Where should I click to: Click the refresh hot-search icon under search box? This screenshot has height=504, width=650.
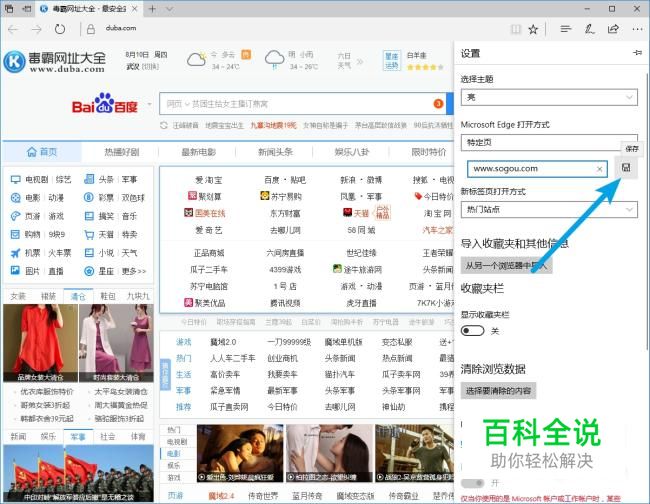click(x=164, y=125)
